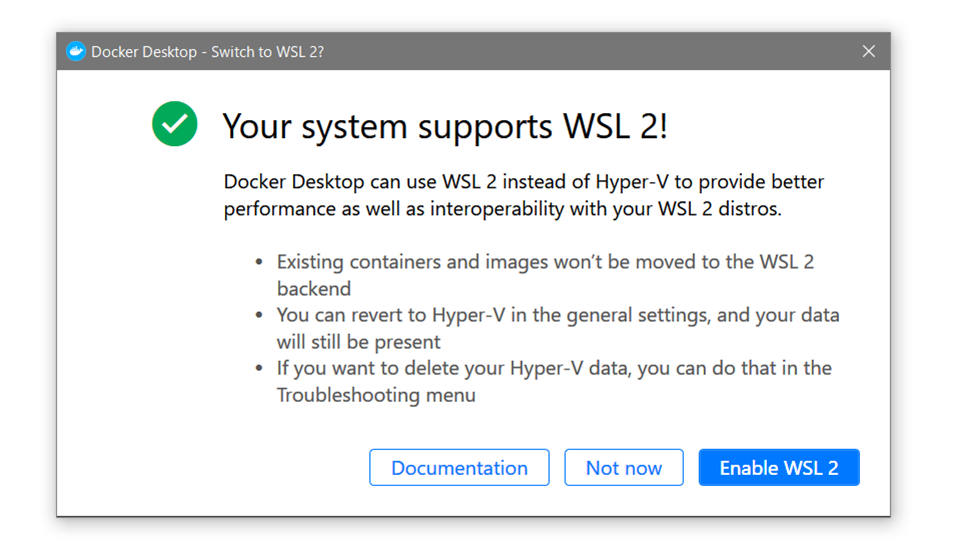This screenshot has height=558, width=964.
Task: Click the 'performance as well as interoperability' line
Action: (502, 209)
